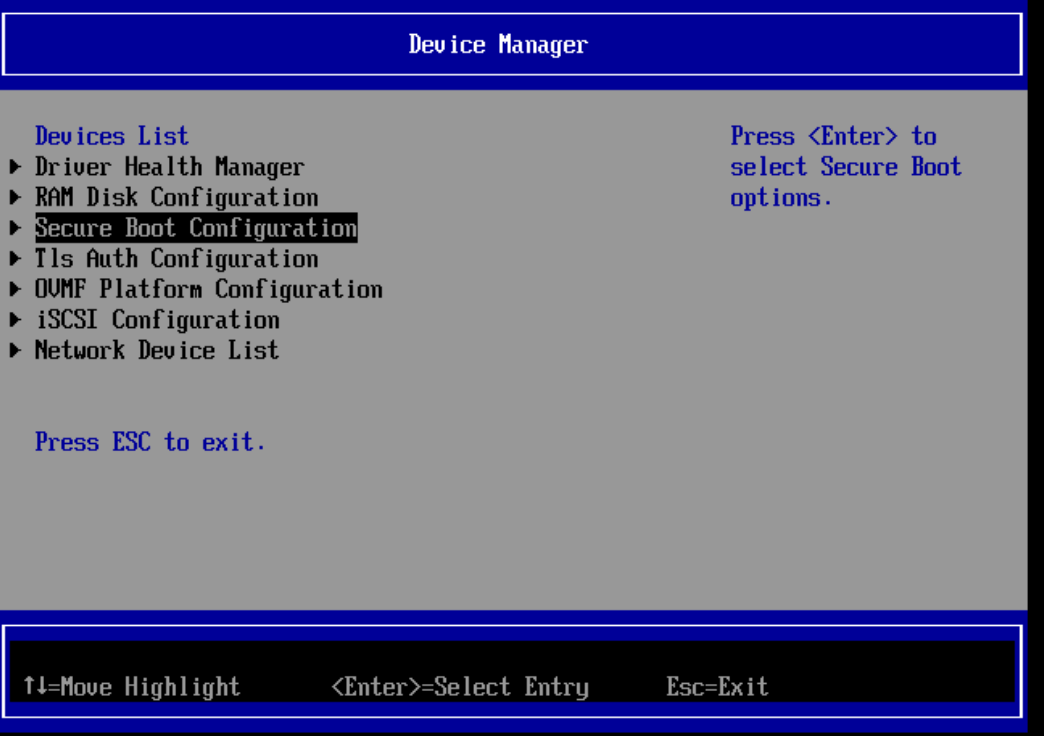This screenshot has height=736, width=1044.
Task: Click the 'Press ESC to exit.' text
Action: click(x=150, y=442)
